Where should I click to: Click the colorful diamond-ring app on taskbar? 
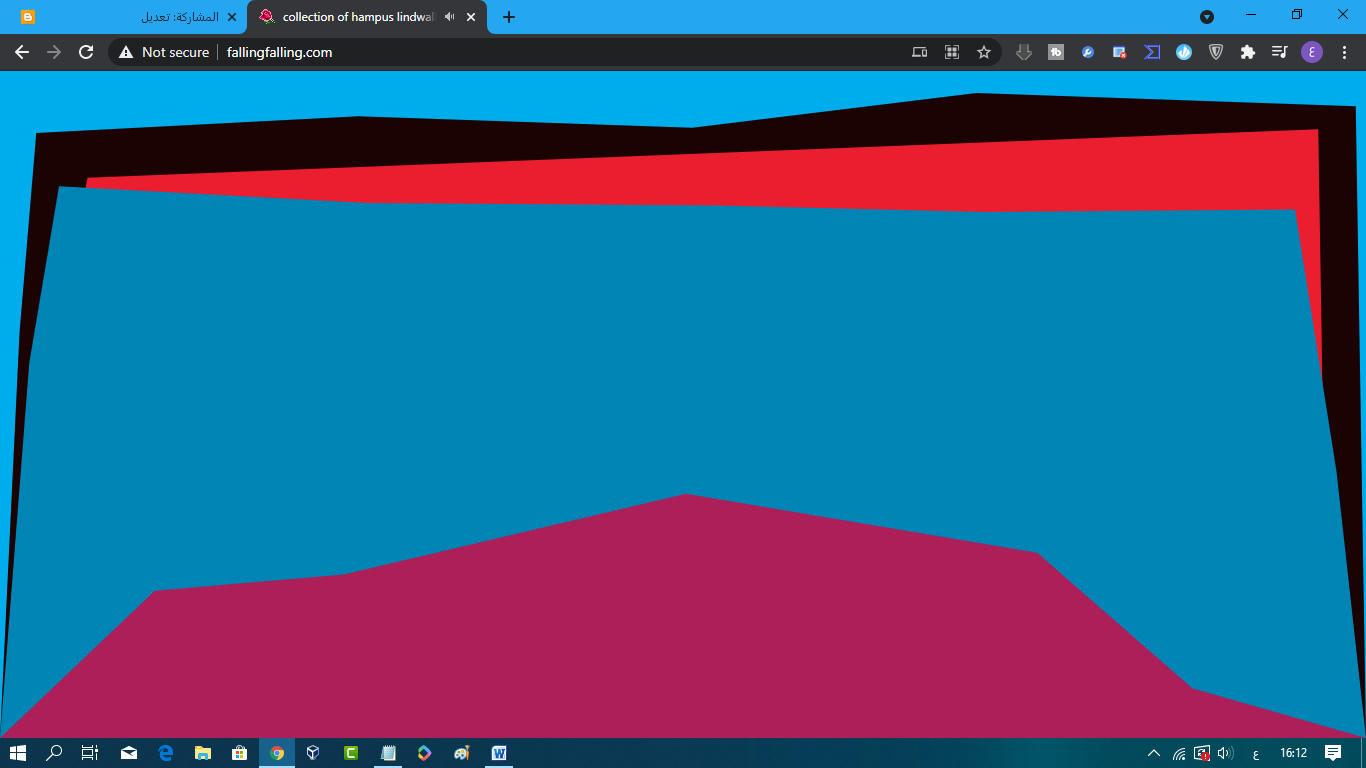[425, 753]
